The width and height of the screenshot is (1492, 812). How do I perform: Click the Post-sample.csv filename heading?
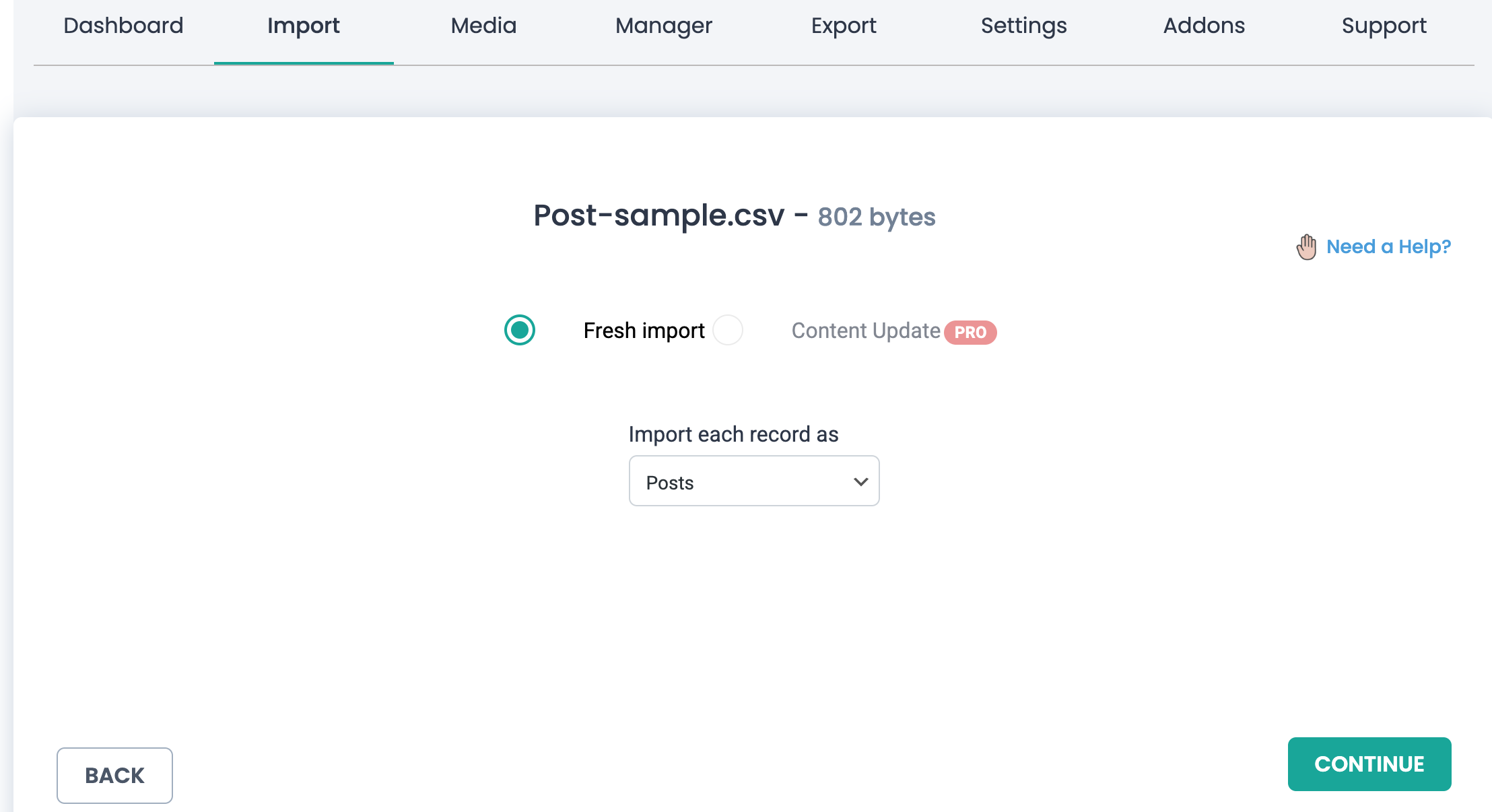pyautogui.click(x=658, y=215)
